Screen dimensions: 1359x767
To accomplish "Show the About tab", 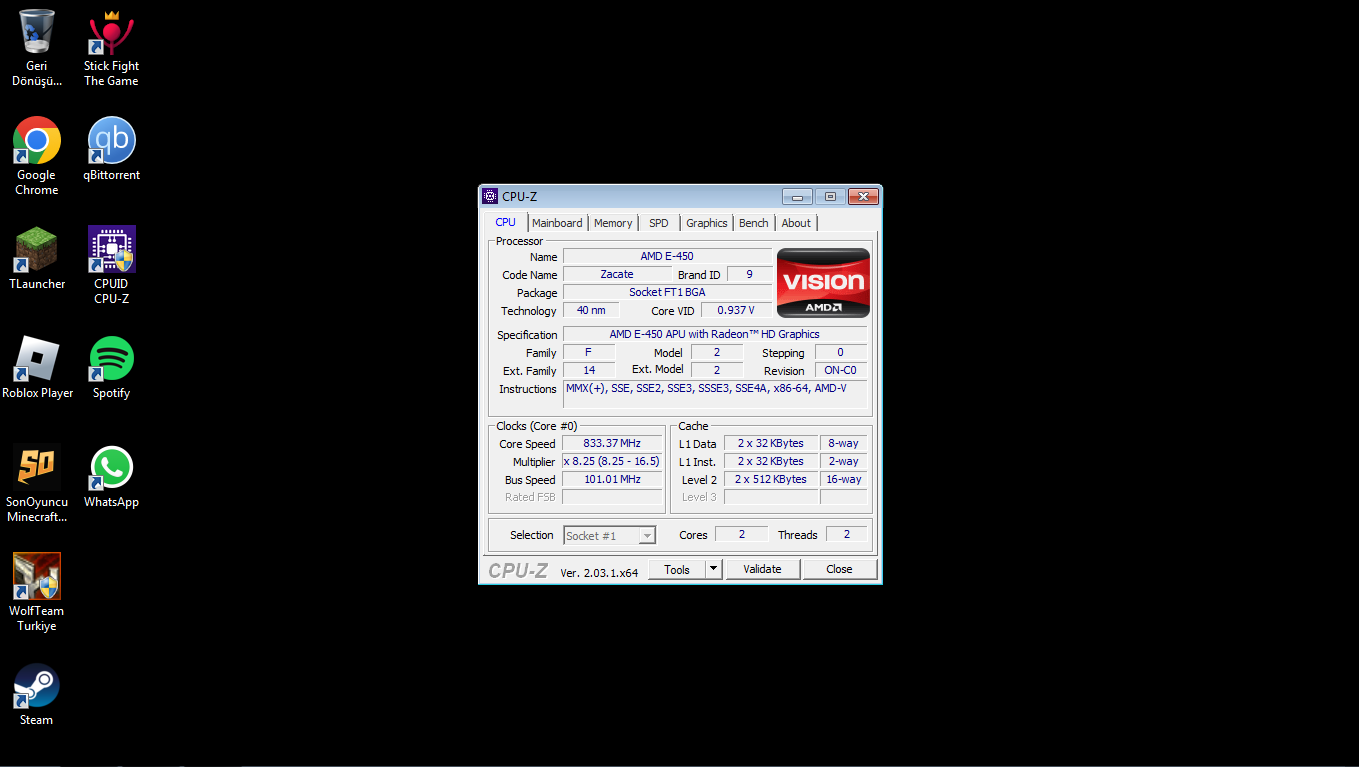I will click(x=796, y=223).
